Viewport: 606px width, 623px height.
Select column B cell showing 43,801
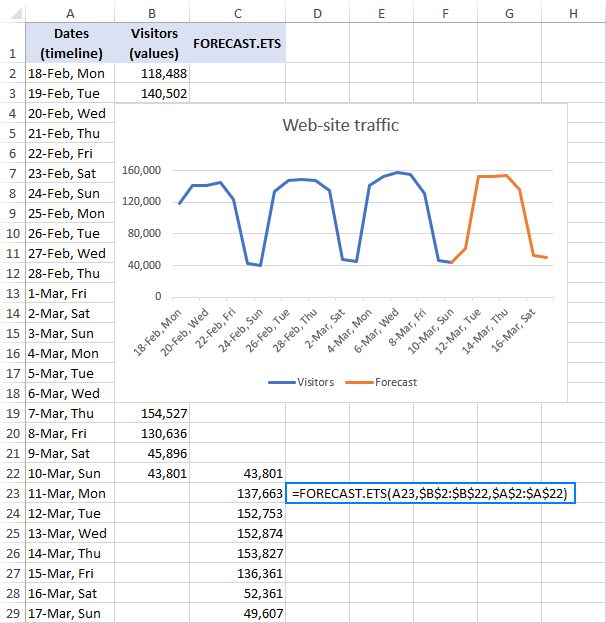point(152,473)
